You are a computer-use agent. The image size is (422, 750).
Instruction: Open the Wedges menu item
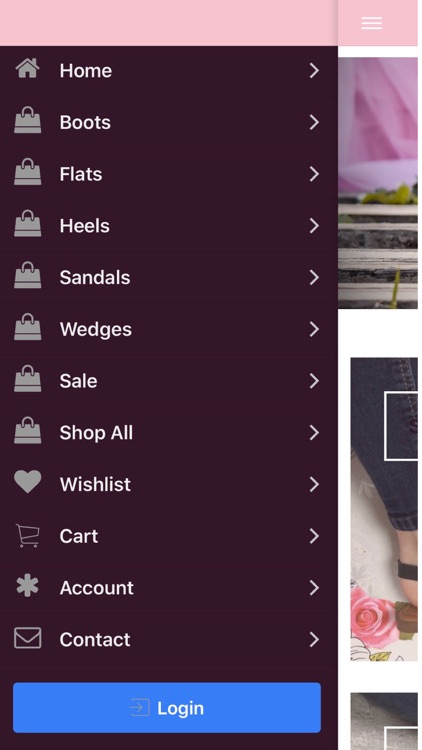169,329
